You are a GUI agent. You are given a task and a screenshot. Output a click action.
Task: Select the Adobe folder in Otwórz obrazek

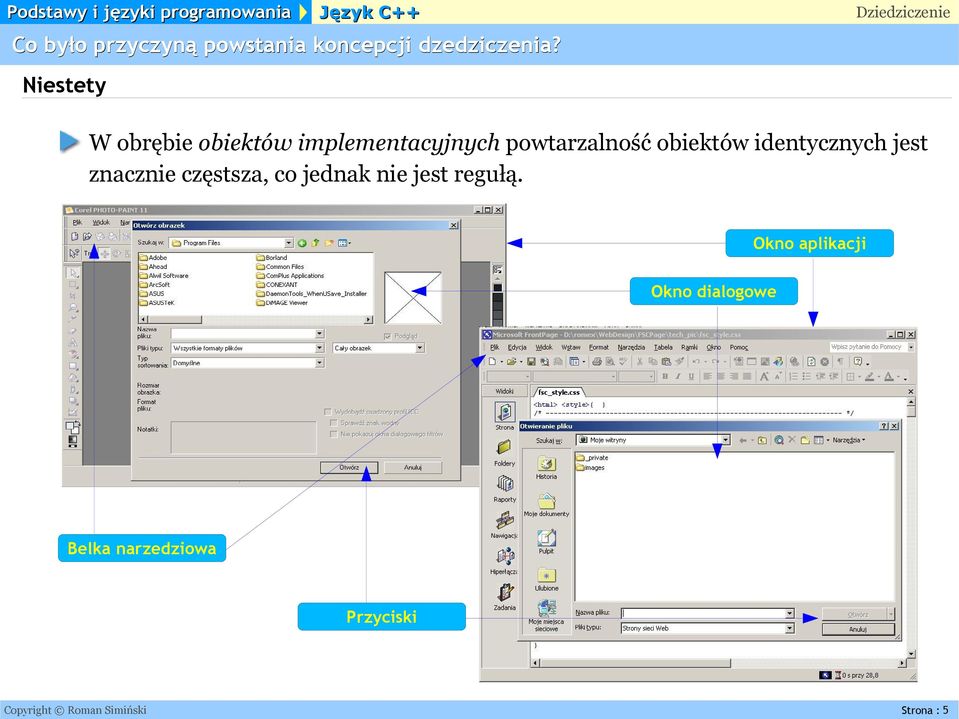tap(153, 257)
